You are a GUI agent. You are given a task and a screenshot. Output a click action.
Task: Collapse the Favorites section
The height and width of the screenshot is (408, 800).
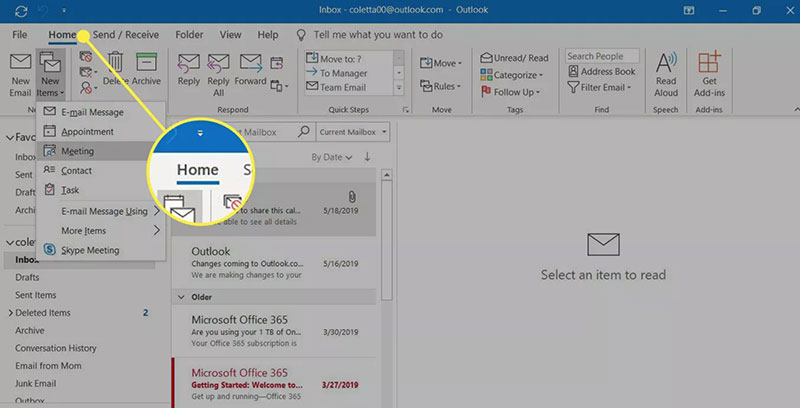tap(10, 138)
